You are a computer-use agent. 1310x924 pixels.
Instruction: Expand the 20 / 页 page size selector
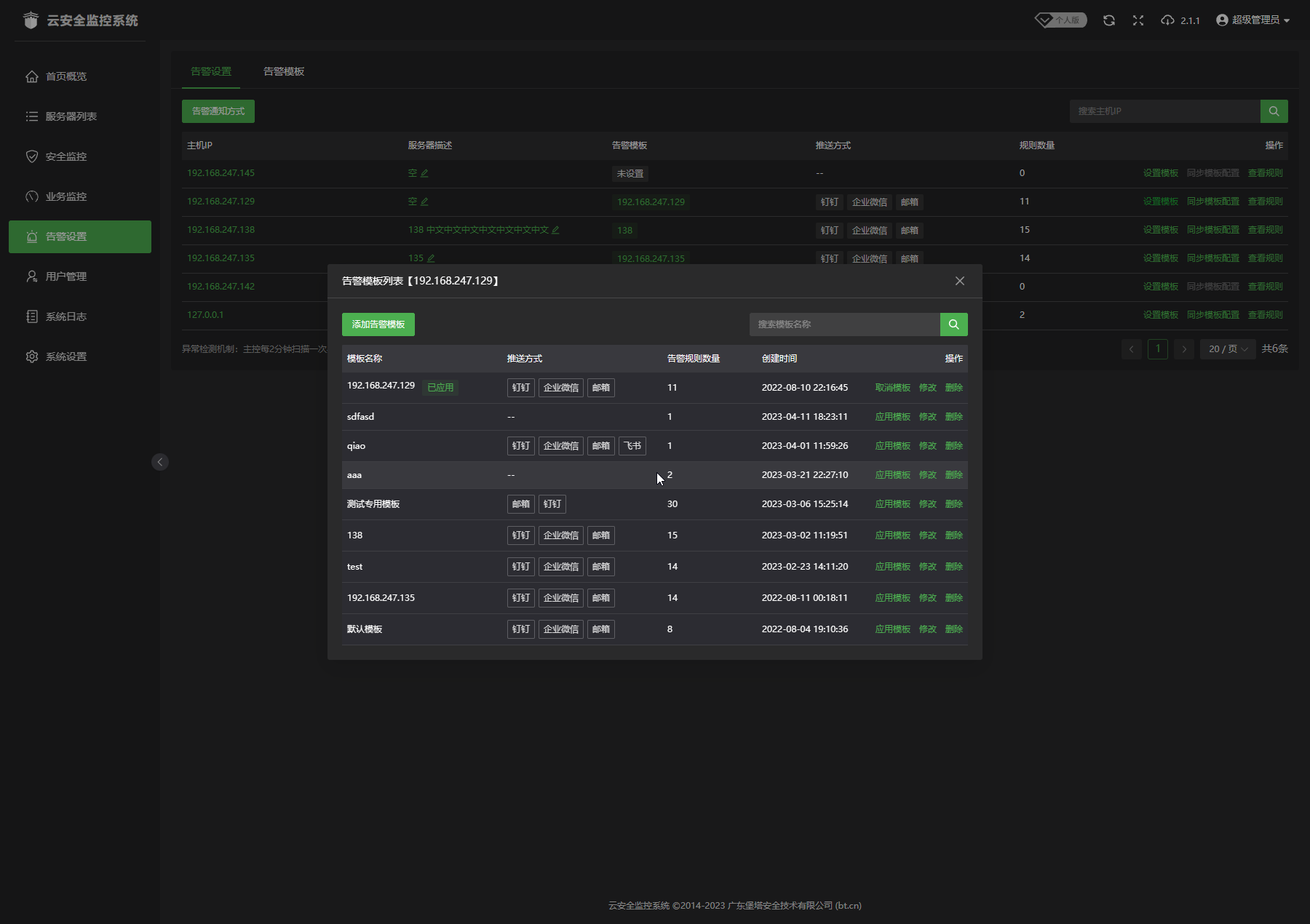(1228, 349)
